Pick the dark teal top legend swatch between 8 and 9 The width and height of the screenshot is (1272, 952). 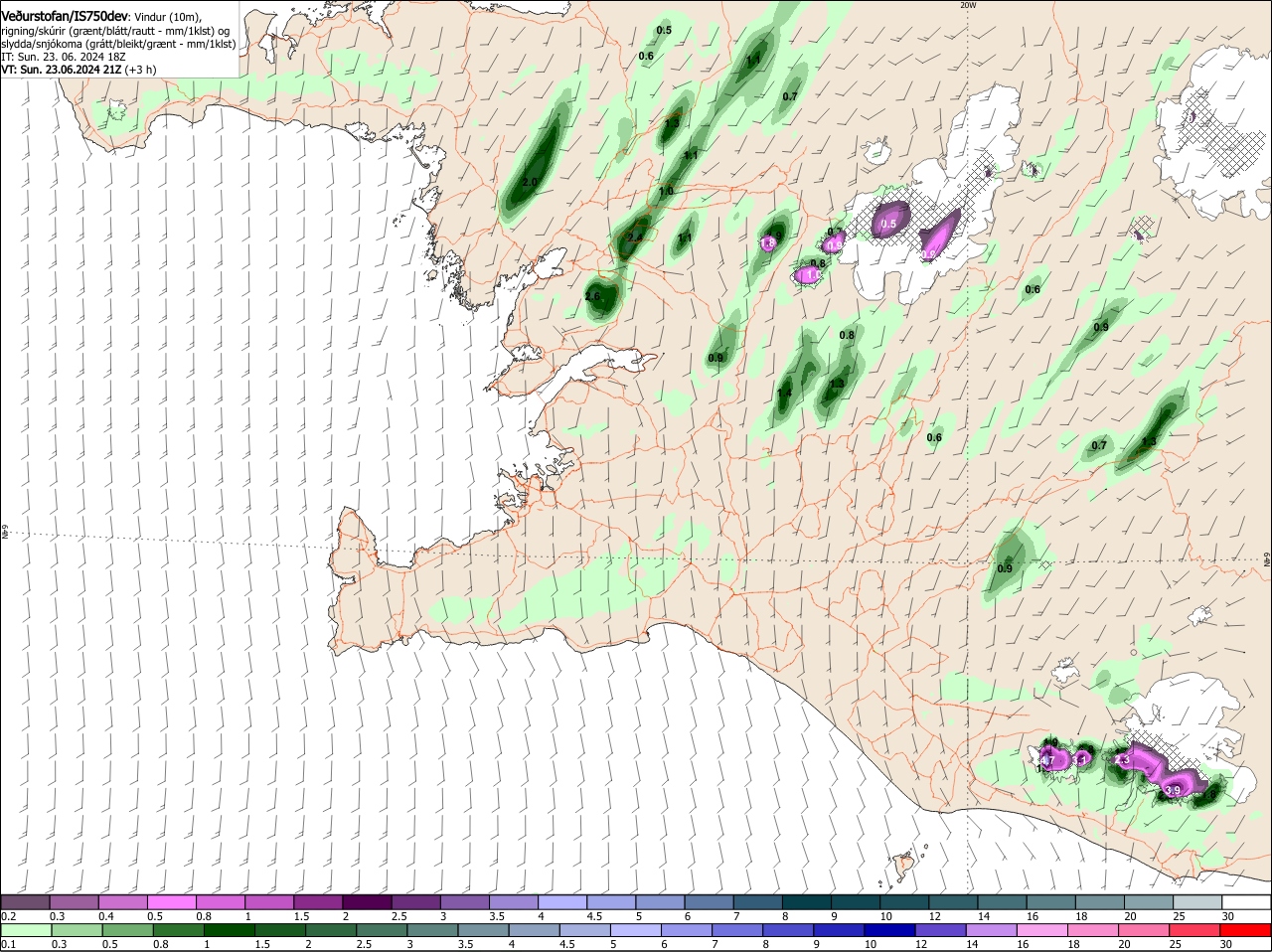[807, 901]
